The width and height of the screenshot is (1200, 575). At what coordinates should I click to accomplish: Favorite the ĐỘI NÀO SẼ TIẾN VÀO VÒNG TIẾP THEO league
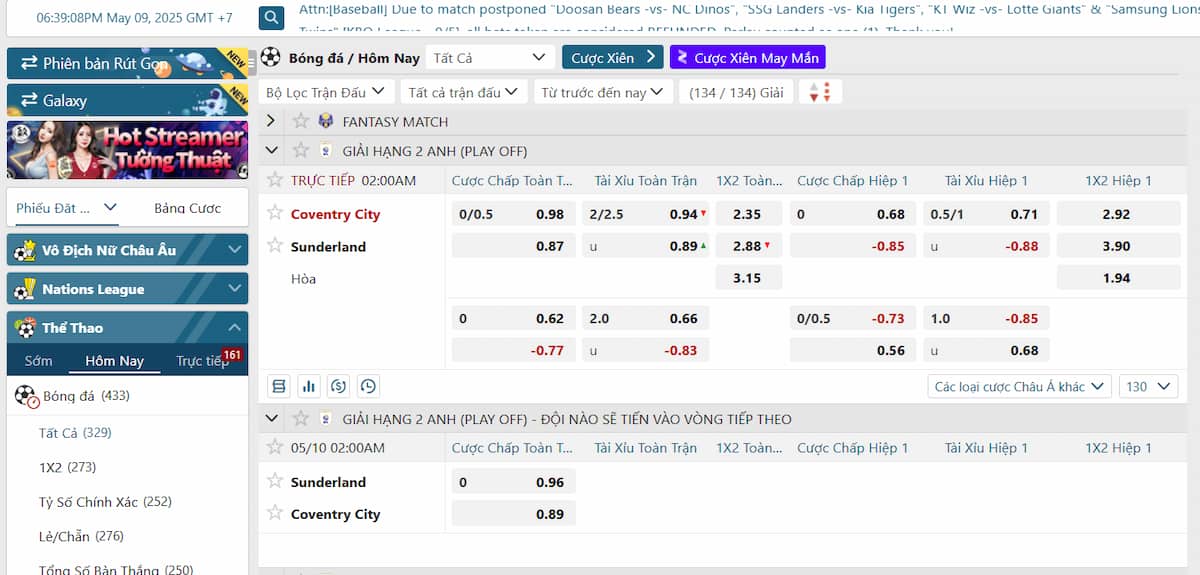(x=301, y=418)
